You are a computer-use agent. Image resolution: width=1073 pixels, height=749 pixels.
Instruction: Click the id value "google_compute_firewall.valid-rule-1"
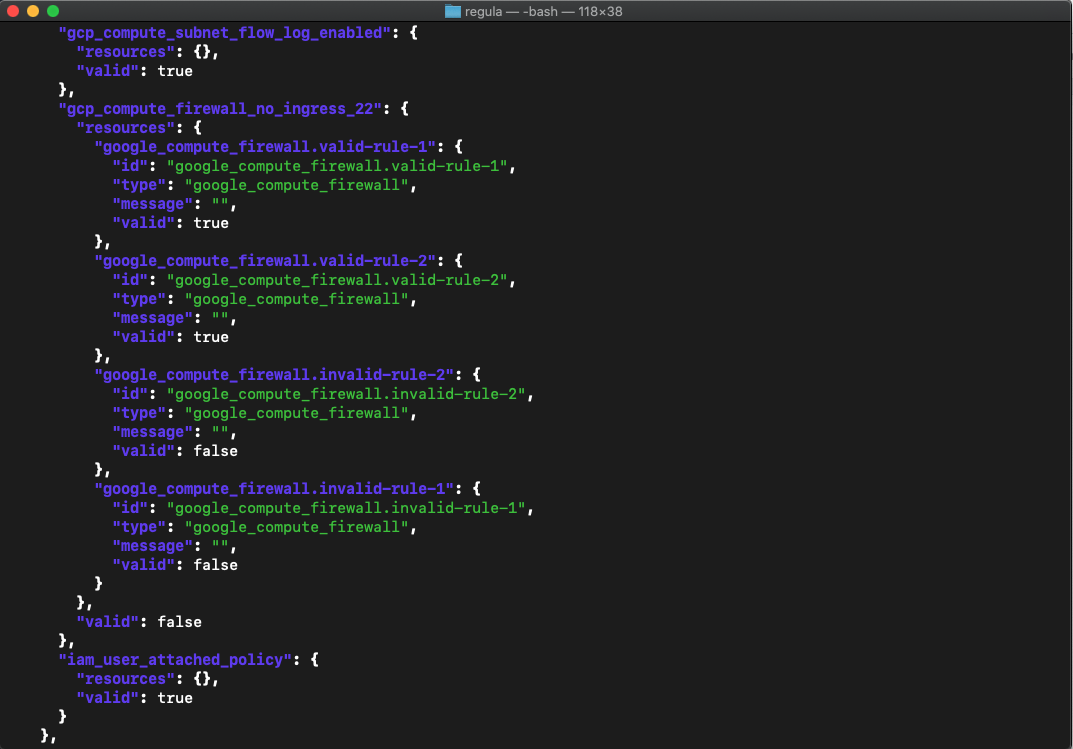click(337, 166)
